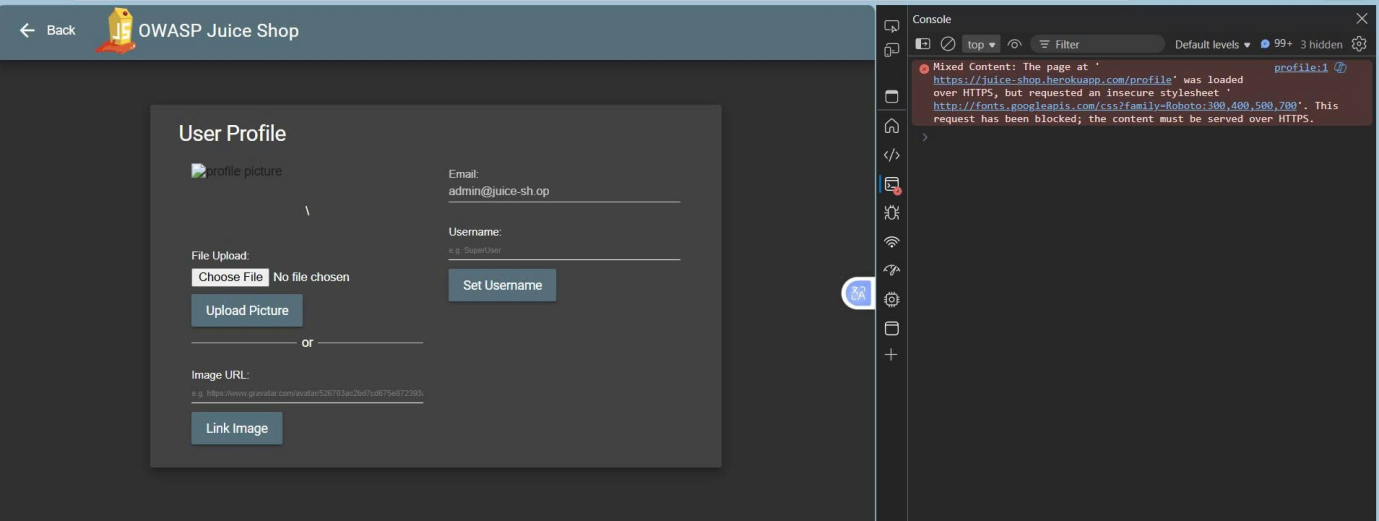This screenshot has width=1379, height=521.
Task: Open the Network tool wifi icon
Action: 891,241
